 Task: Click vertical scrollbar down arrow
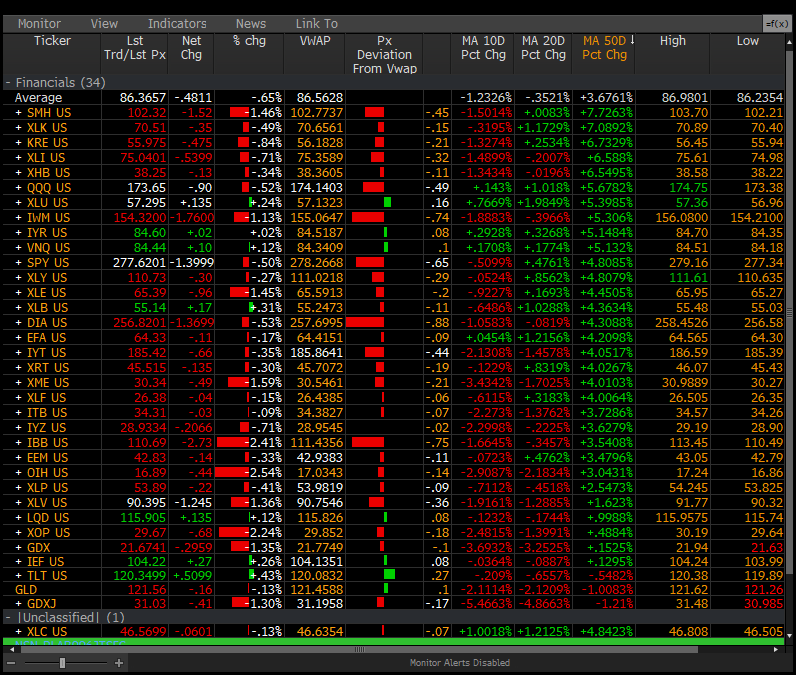tap(789, 635)
